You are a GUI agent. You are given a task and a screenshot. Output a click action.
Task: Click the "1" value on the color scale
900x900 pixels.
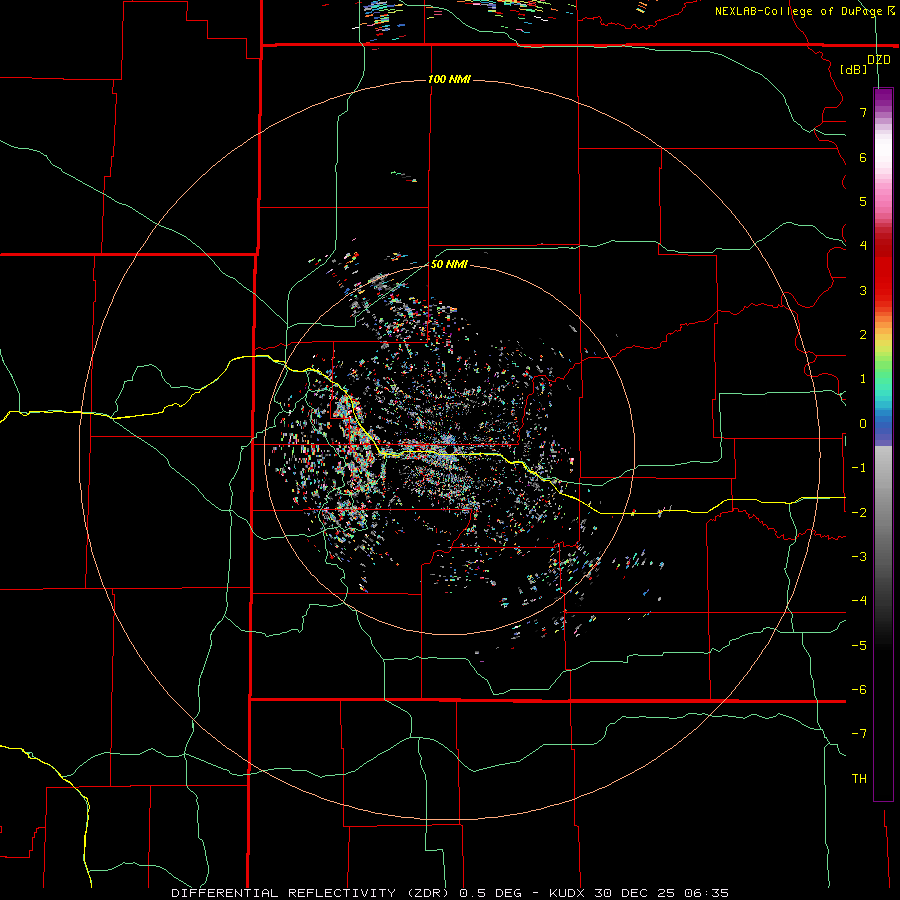point(863,379)
